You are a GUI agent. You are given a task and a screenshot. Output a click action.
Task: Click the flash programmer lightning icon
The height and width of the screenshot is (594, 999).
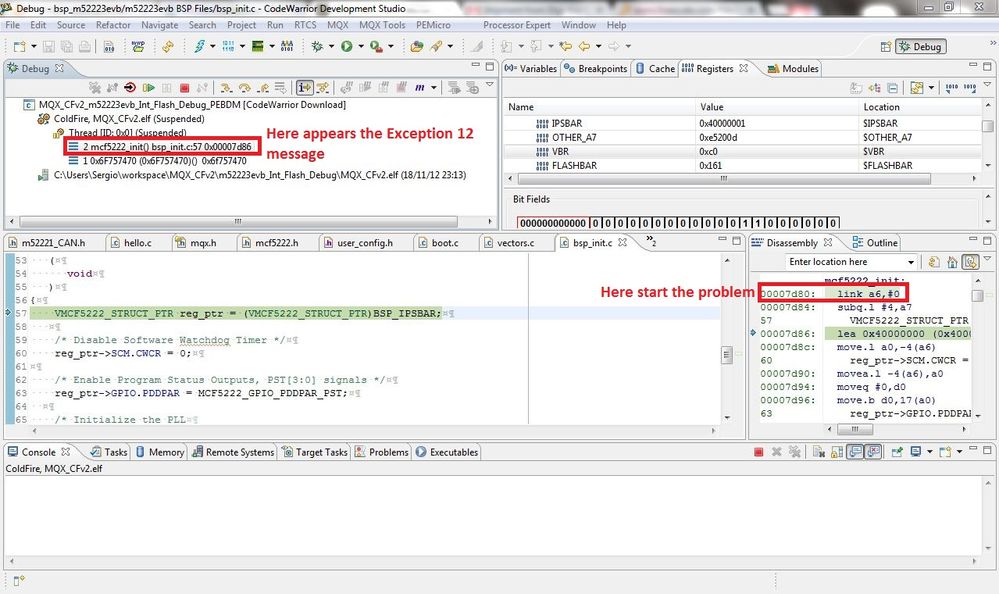pyautogui.click(x=199, y=46)
